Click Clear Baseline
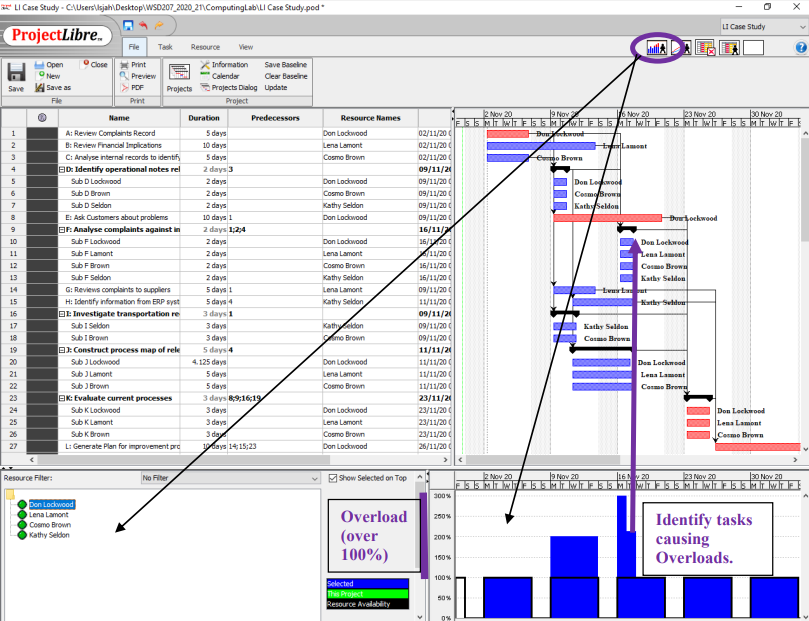The image size is (809, 621). [286, 76]
